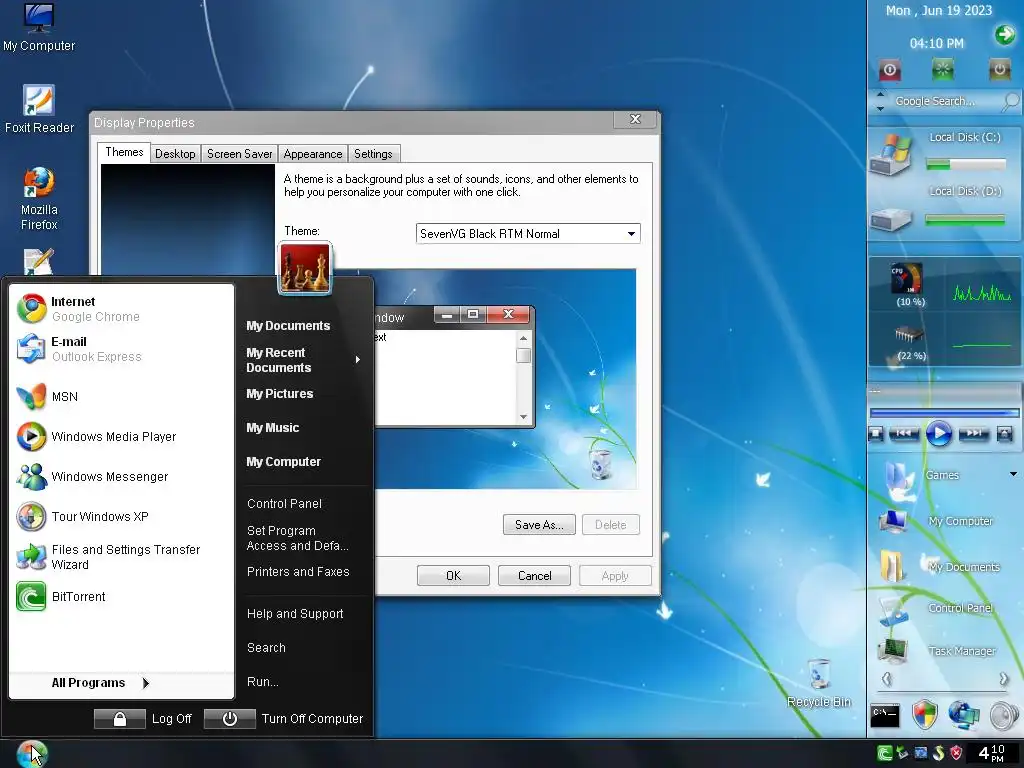Click Cancel in Display Properties
Screen dimensions: 1024x768
[534, 575]
